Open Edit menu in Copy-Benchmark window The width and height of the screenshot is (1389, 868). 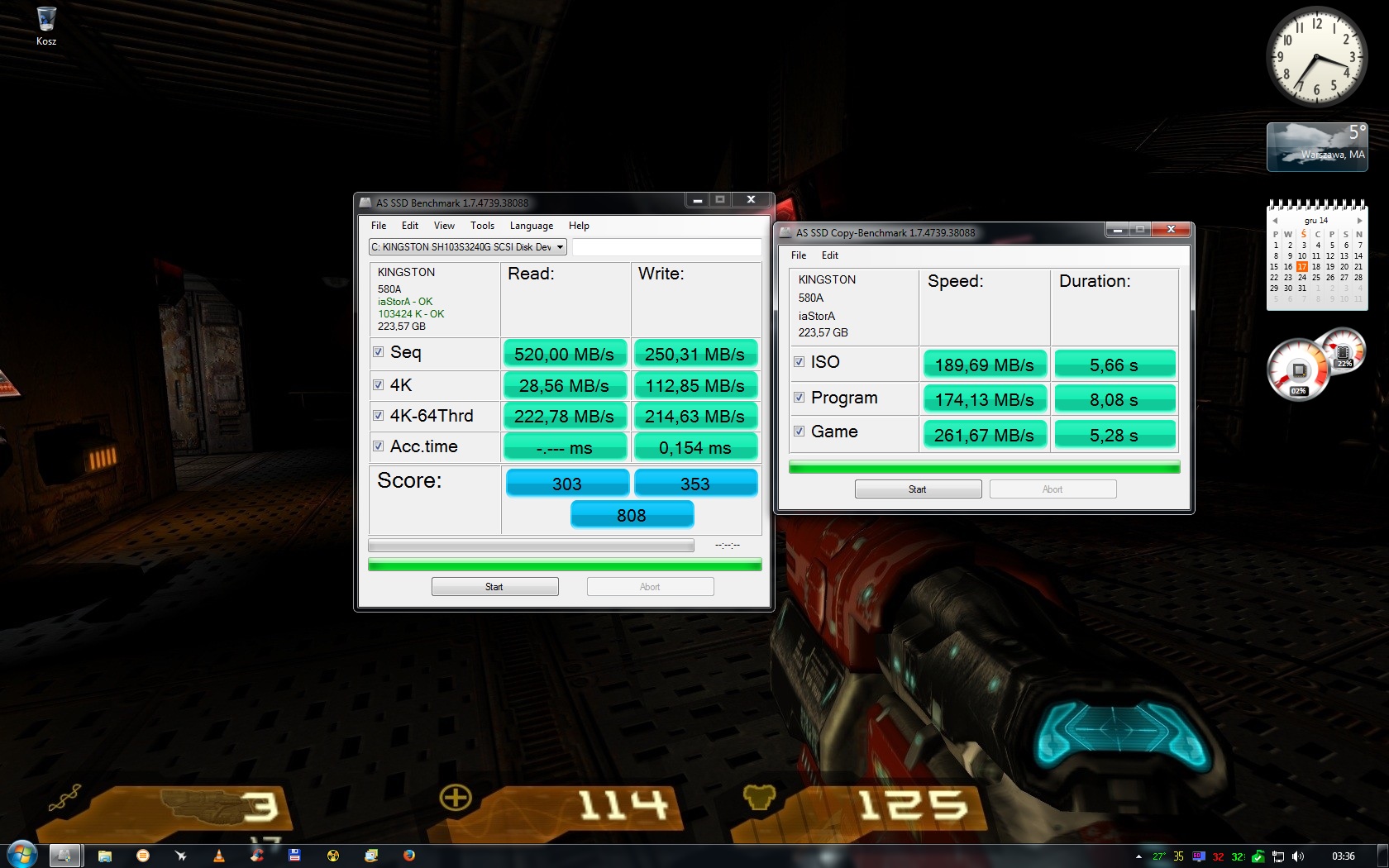tap(830, 255)
